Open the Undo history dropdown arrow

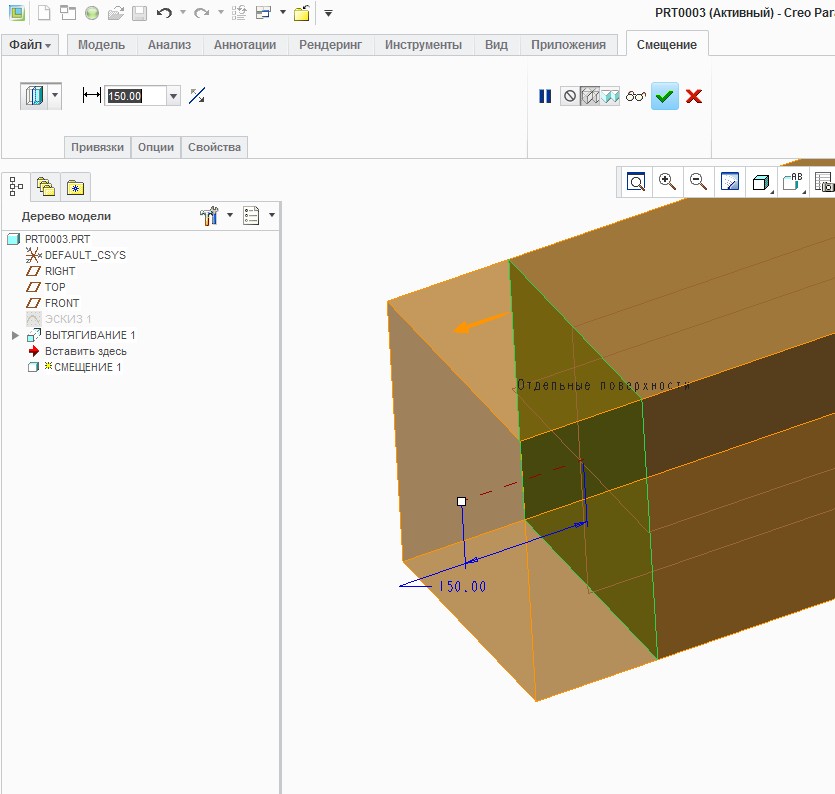click(183, 12)
